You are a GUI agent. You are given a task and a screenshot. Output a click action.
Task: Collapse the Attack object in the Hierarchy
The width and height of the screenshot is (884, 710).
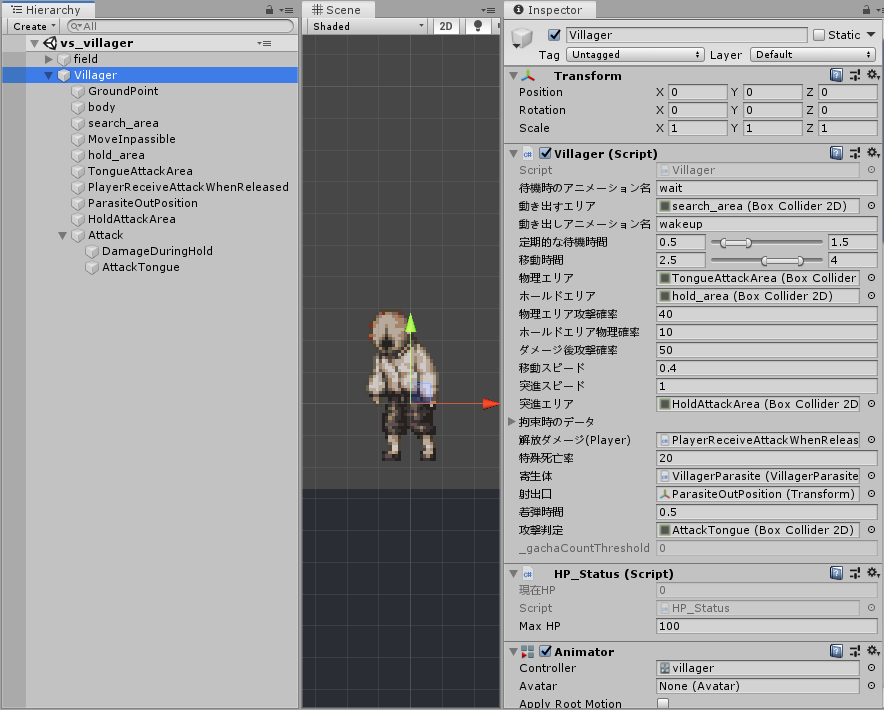tap(62, 235)
